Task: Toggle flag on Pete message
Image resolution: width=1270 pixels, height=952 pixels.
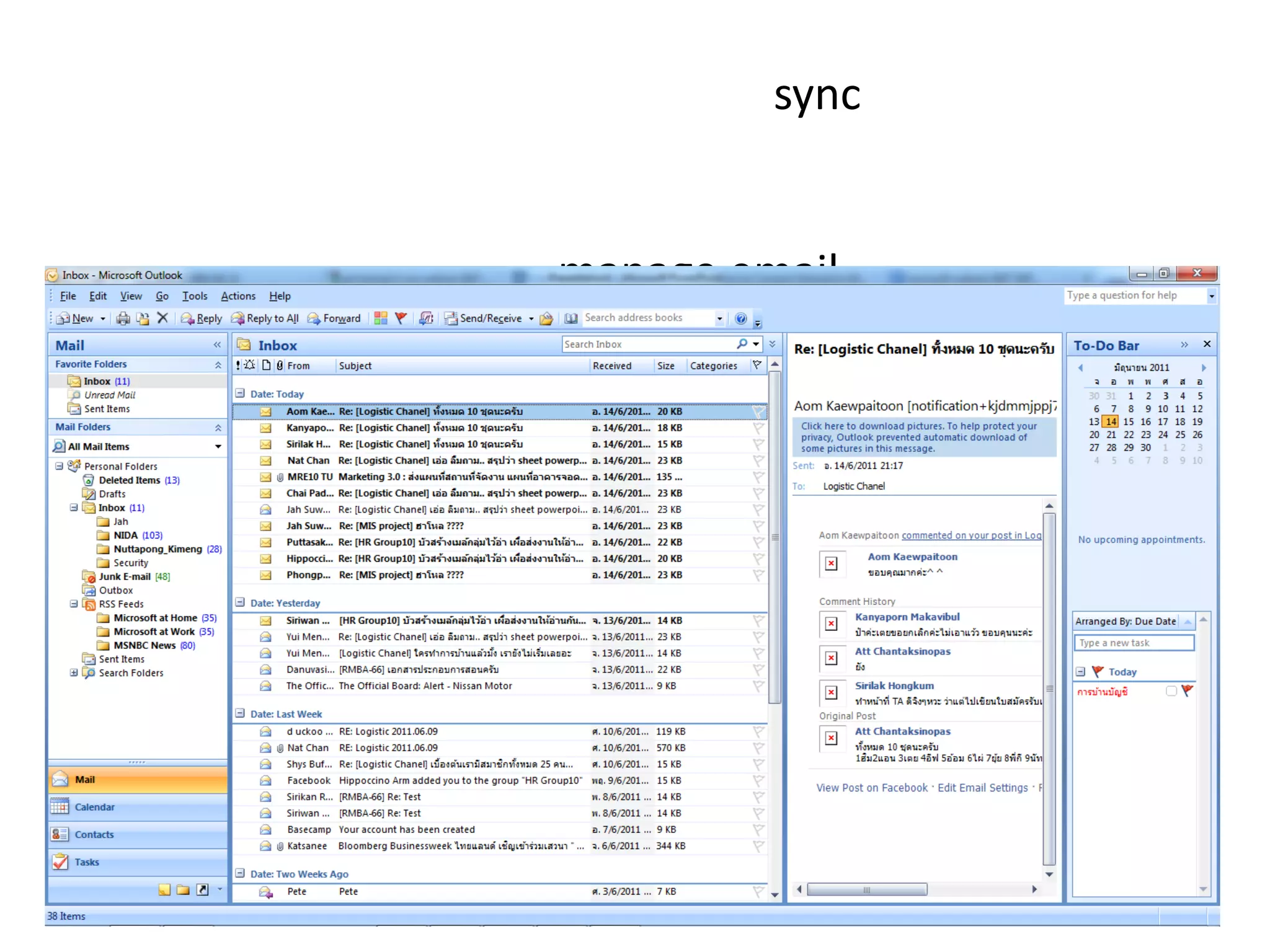Action: click(x=758, y=891)
